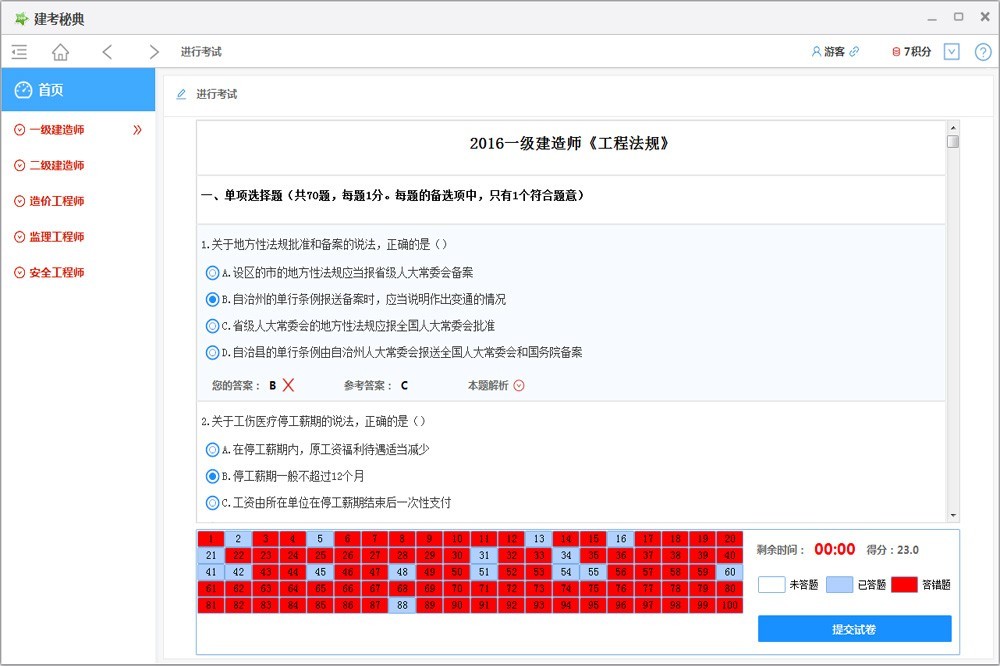The height and width of the screenshot is (666, 1000).
Task: Click the 游客 guest user icon
Action: click(x=818, y=51)
